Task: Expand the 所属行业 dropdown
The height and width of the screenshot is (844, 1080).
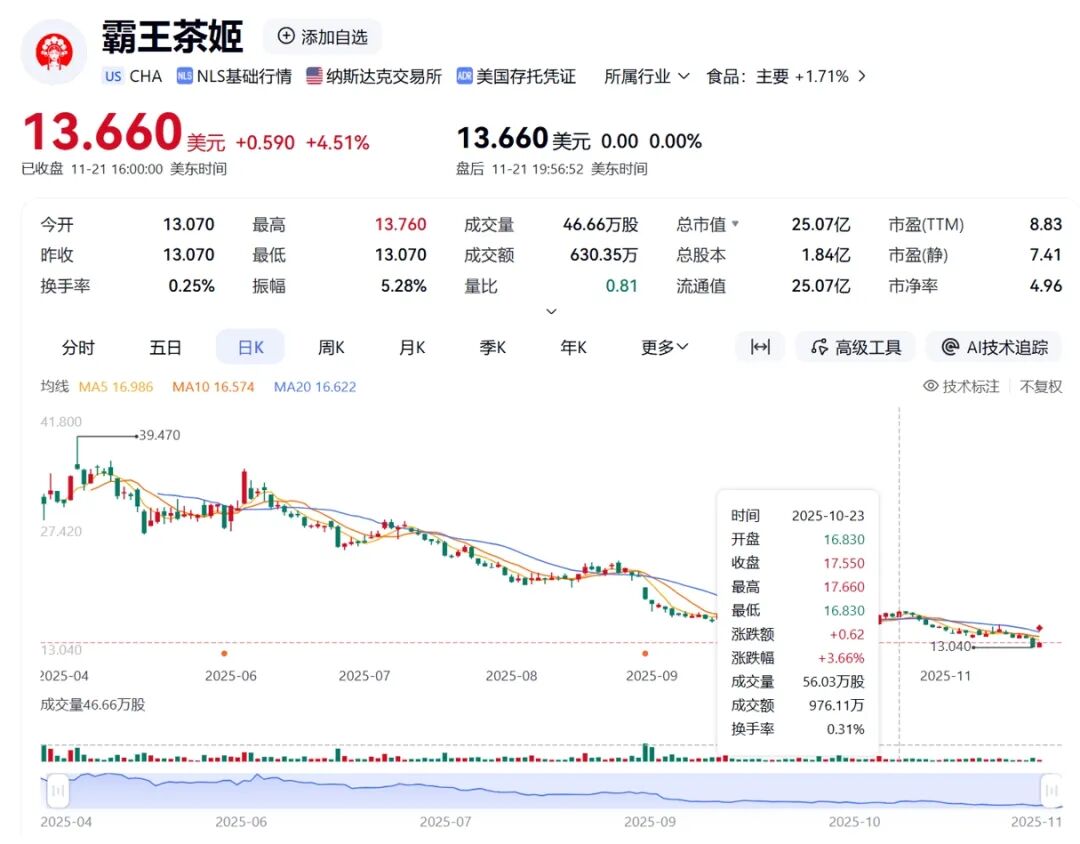Action: [647, 76]
